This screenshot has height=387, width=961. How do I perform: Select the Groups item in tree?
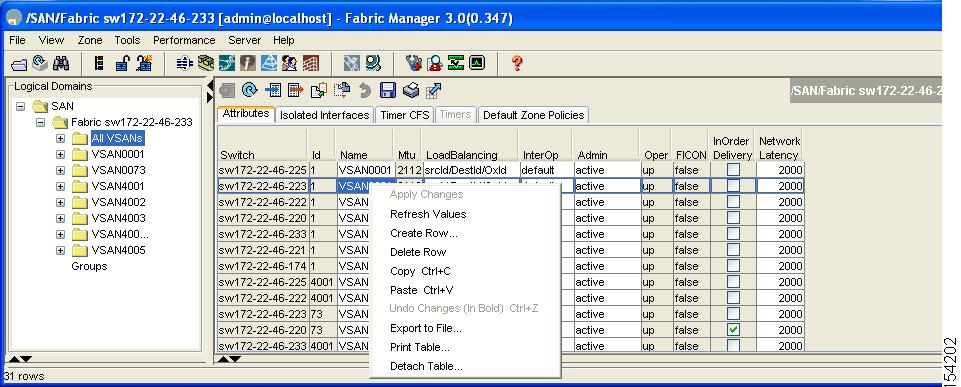pyautogui.click(x=89, y=266)
